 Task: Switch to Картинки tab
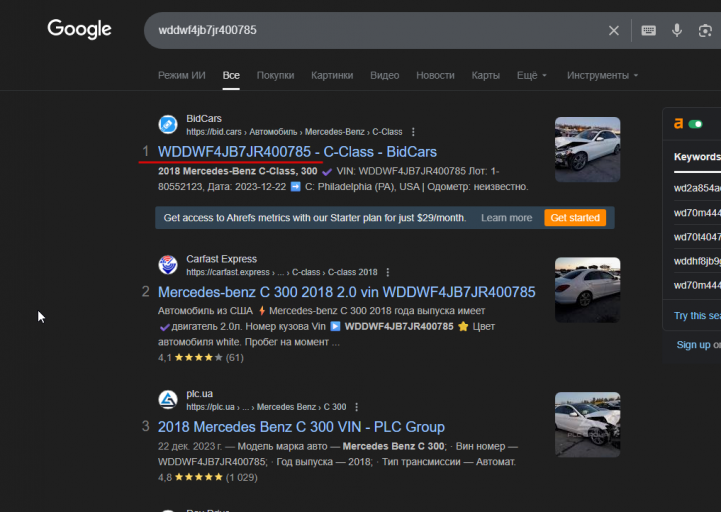point(332,75)
